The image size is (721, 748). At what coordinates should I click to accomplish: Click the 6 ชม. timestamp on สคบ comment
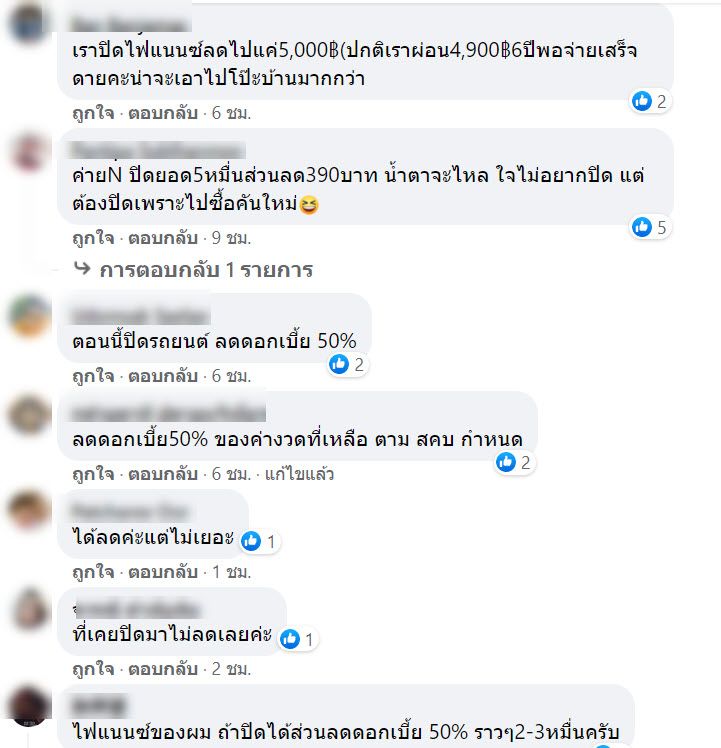(231, 474)
